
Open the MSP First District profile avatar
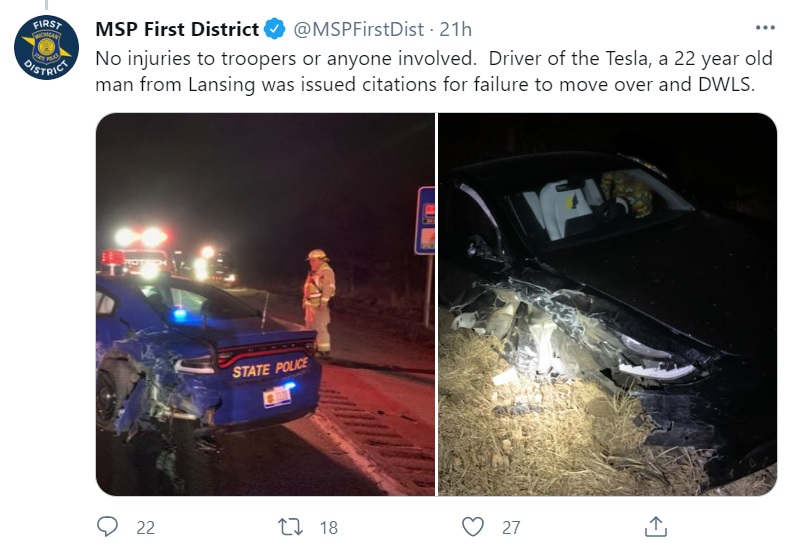pos(47,49)
